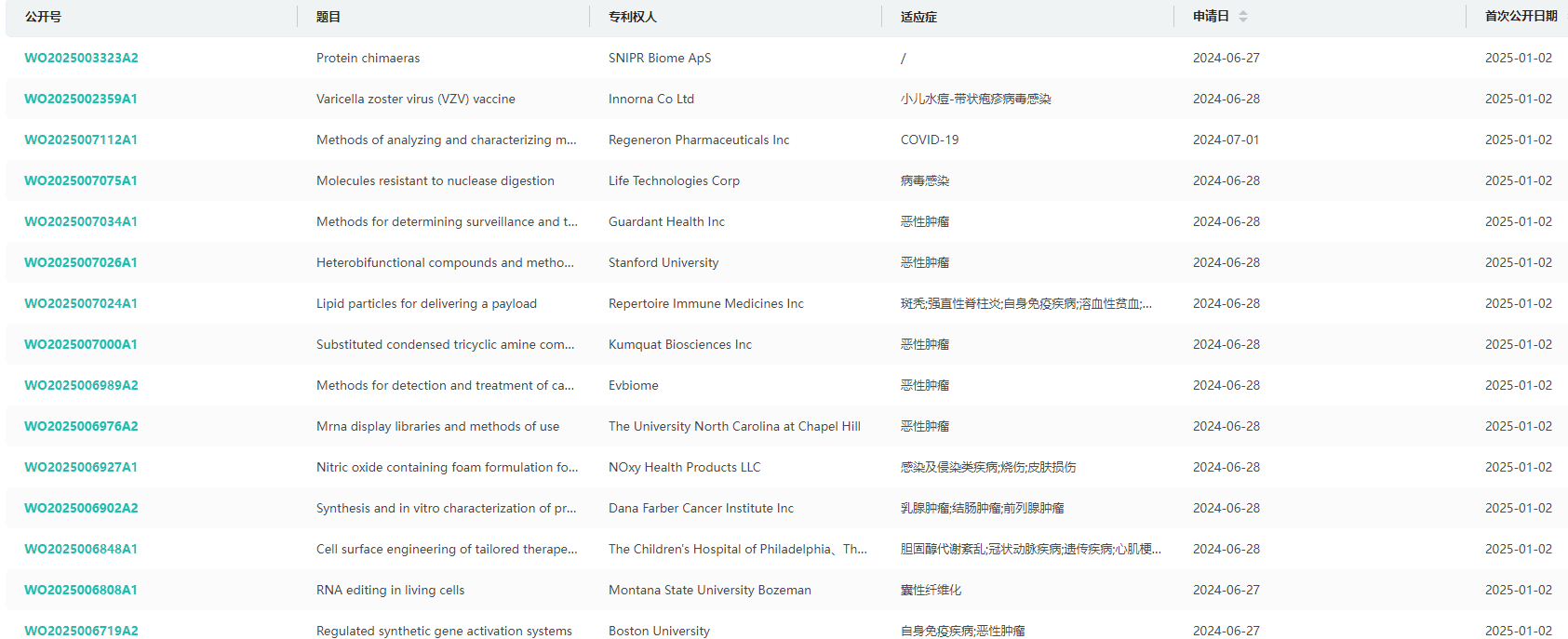The height and width of the screenshot is (639, 1568).
Task: Click first publication date in WO2025006808A1 row
Action: tap(1519, 590)
